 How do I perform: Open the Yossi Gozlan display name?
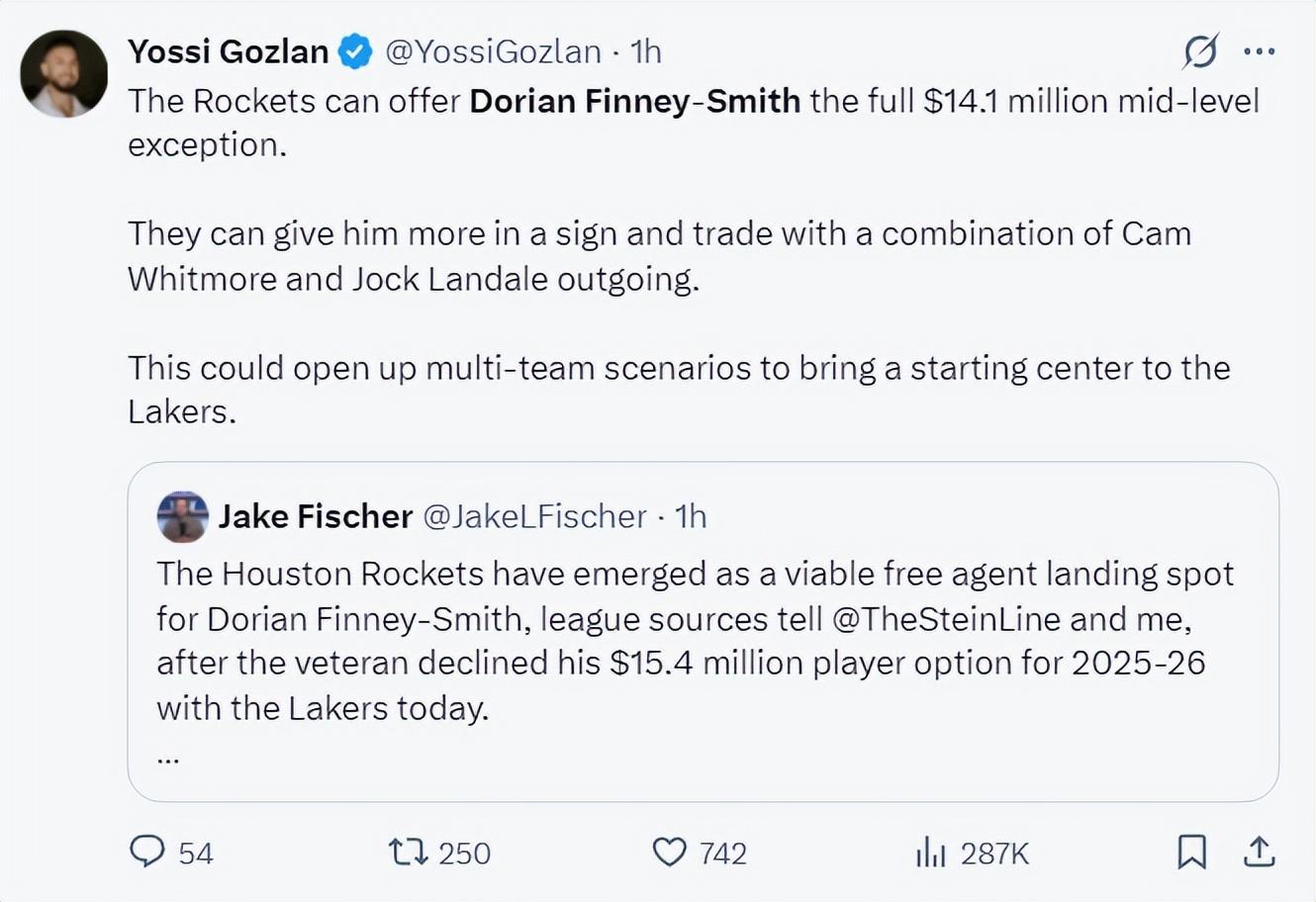(x=228, y=51)
